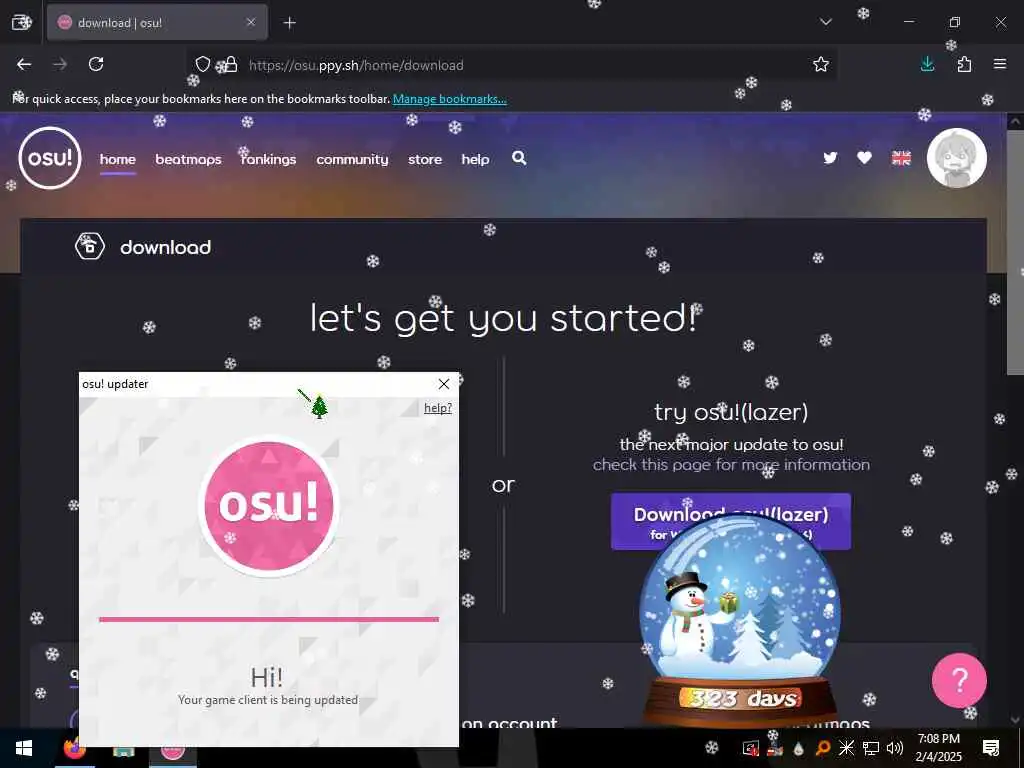Open the community menu item
The height and width of the screenshot is (768, 1024).
(x=352, y=159)
